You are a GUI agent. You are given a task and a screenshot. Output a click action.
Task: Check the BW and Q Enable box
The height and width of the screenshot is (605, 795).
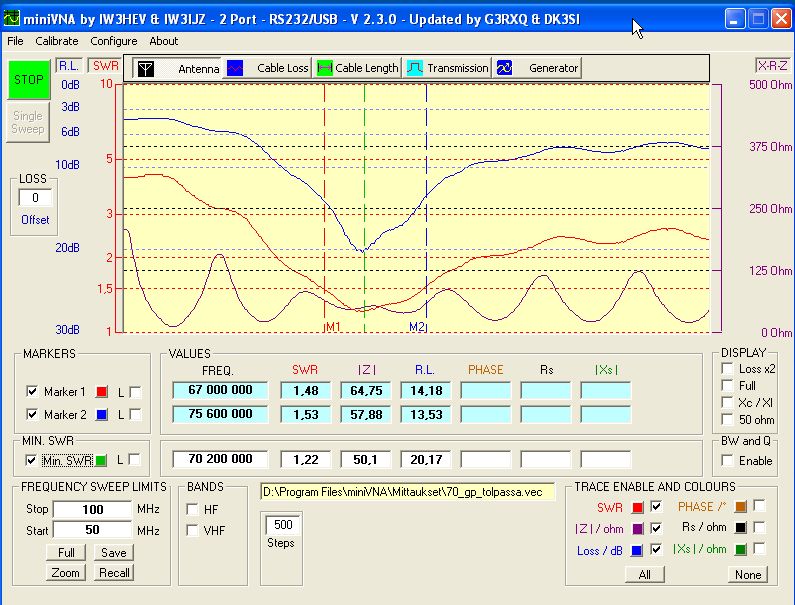click(728, 460)
